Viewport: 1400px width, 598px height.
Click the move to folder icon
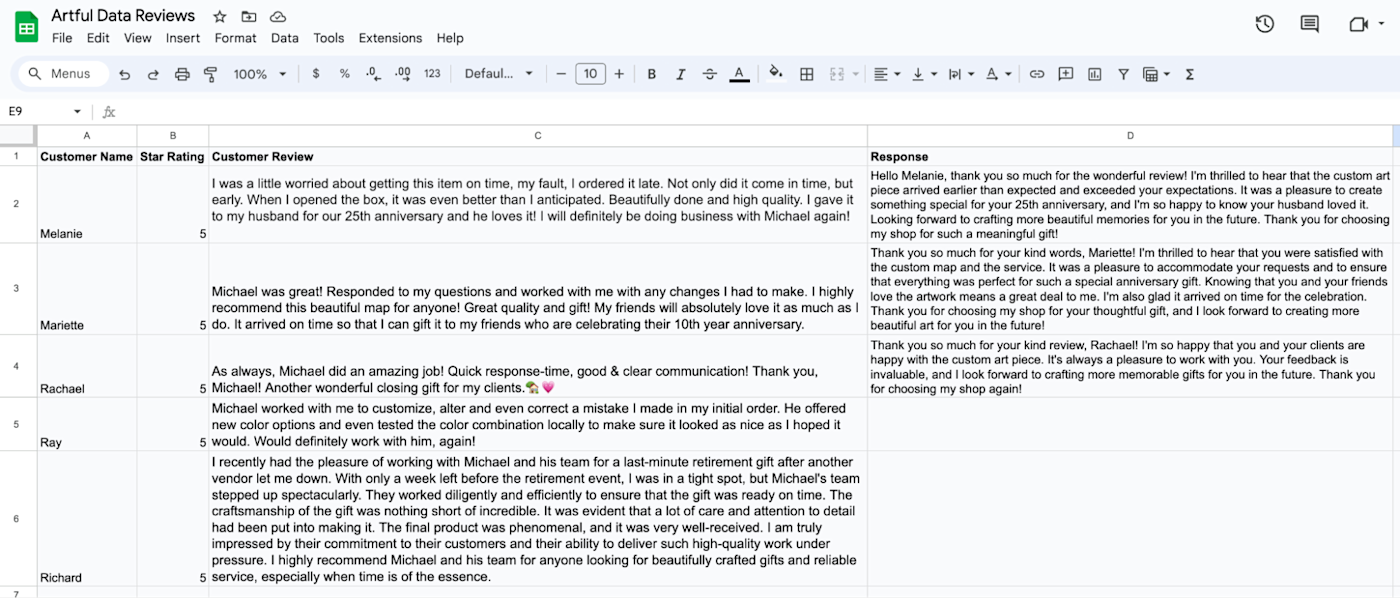point(249,17)
